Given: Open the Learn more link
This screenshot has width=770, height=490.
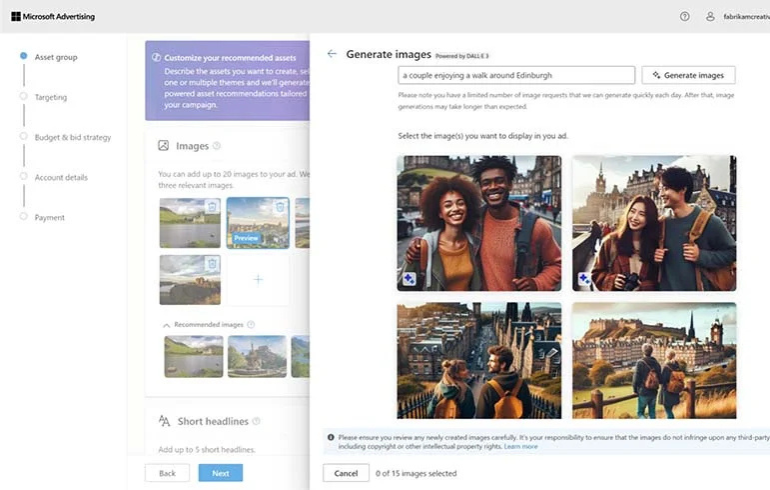Looking at the screenshot, I should pos(521,446).
